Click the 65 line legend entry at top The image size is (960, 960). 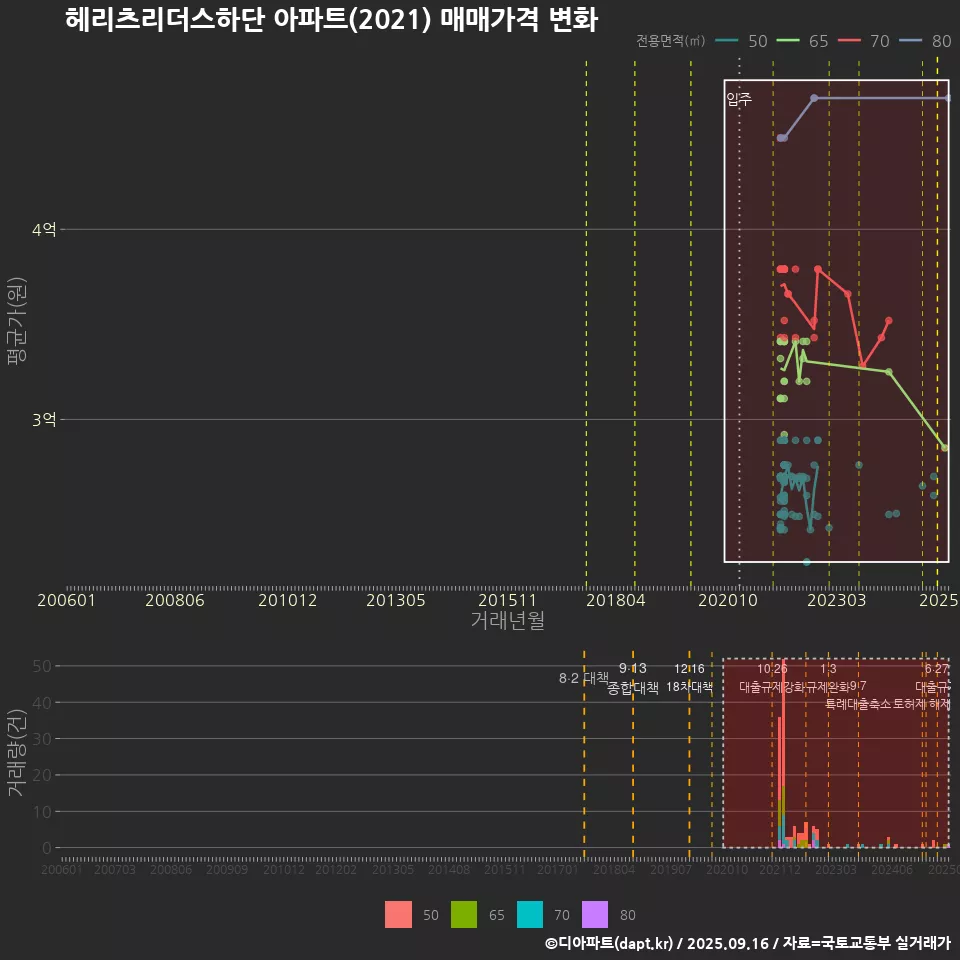pos(802,41)
